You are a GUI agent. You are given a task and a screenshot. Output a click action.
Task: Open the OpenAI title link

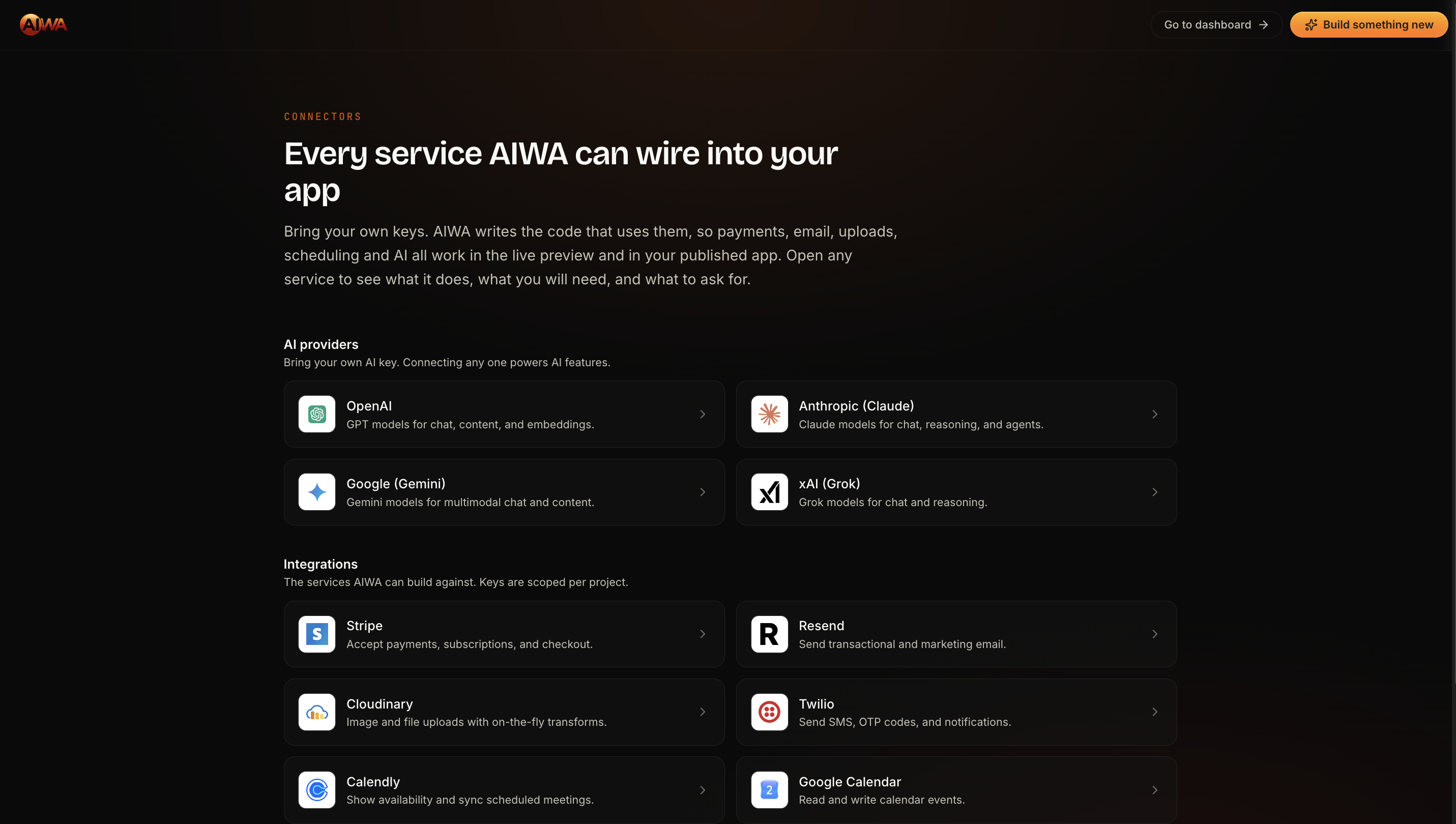pos(369,406)
